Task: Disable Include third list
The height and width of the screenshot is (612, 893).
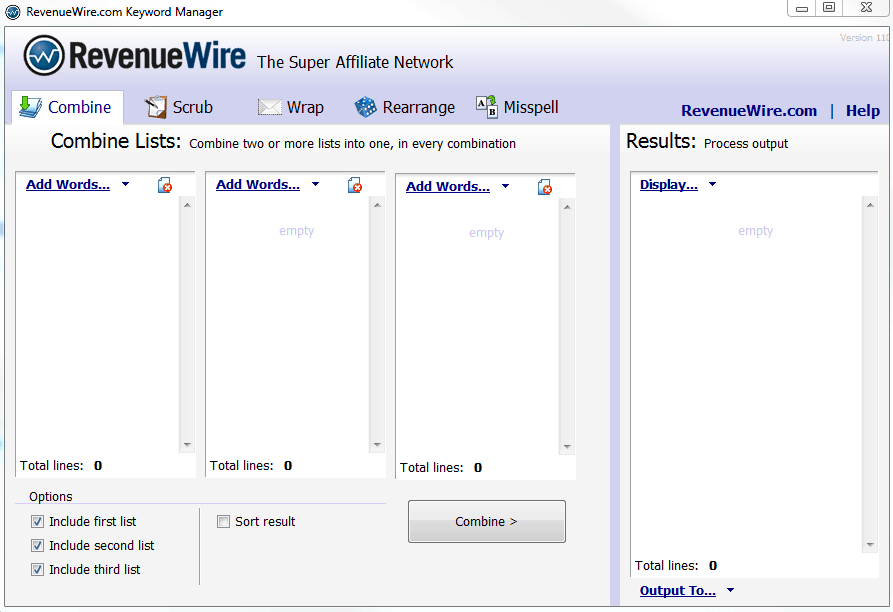Action: pyautogui.click(x=37, y=569)
